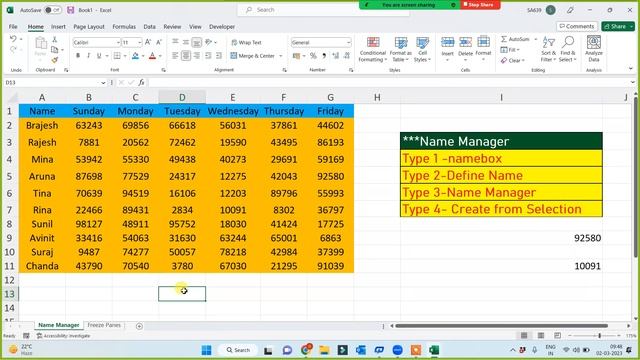Click the Copy icon

pyautogui.click(x=55, y=49)
